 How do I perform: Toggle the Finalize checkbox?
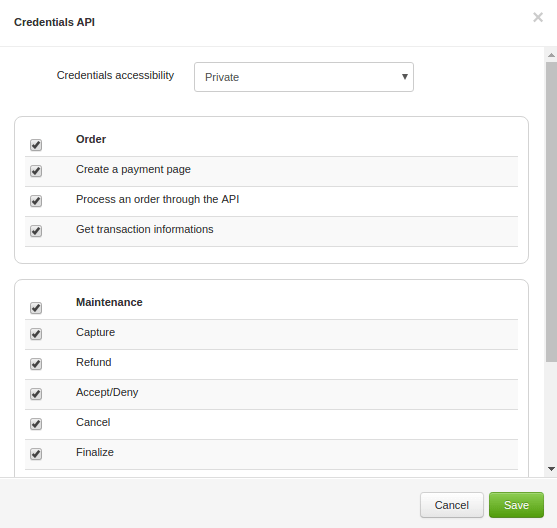(x=36, y=454)
